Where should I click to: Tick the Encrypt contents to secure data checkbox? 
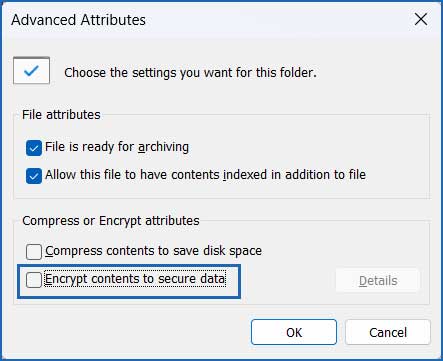point(34,280)
